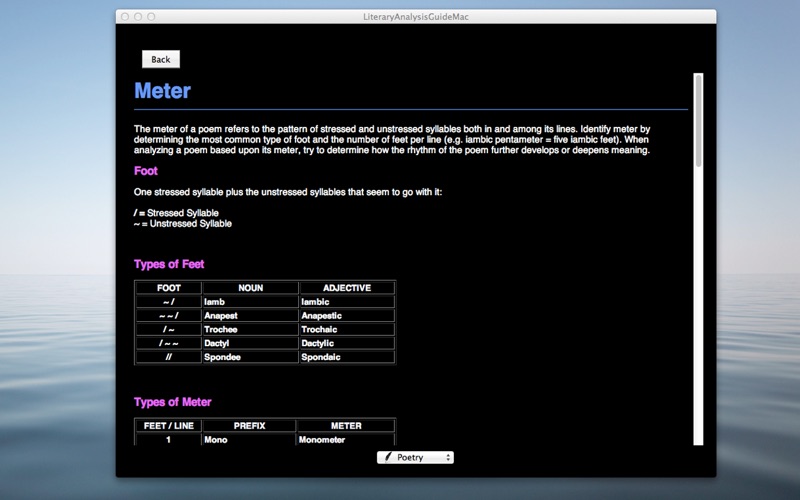Click the Foot section heading
Screen dimensions: 800x500
tap(145, 171)
